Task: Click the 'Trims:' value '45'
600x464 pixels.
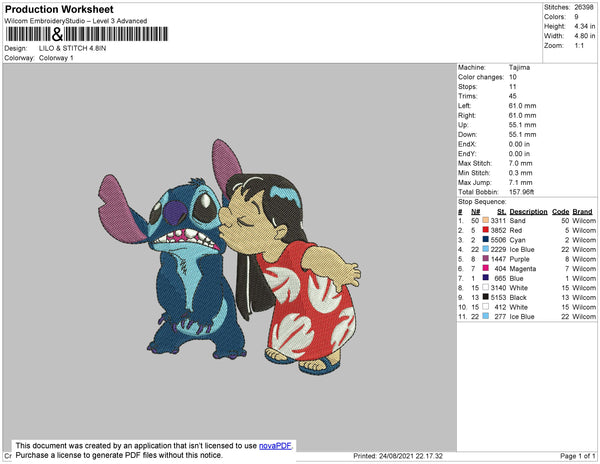Action: pos(512,96)
